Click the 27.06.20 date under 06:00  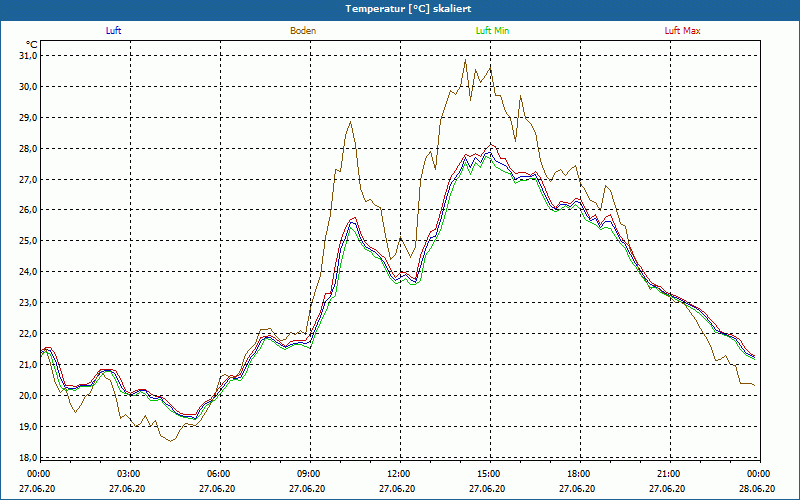[217, 488]
